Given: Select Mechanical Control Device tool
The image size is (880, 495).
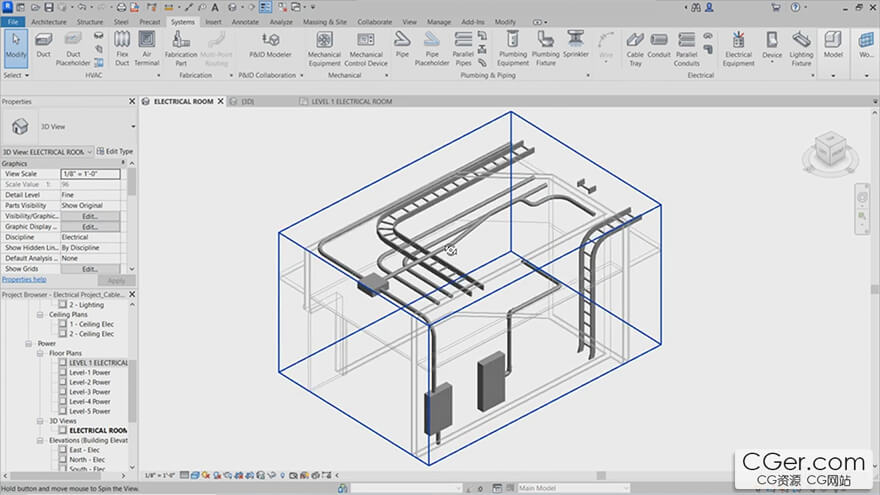Looking at the screenshot, I should pos(366,49).
